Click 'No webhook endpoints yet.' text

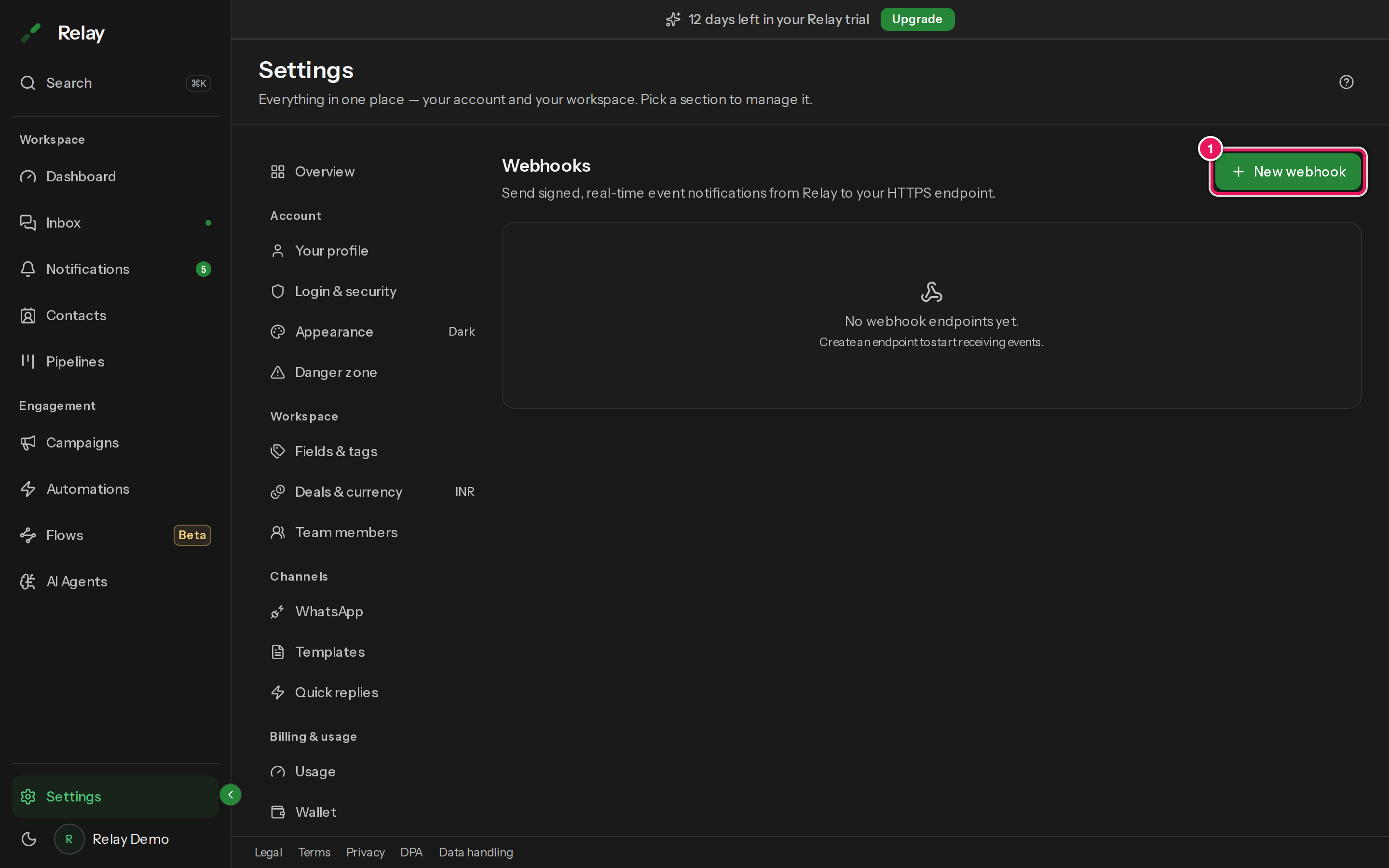pos(931,322)
